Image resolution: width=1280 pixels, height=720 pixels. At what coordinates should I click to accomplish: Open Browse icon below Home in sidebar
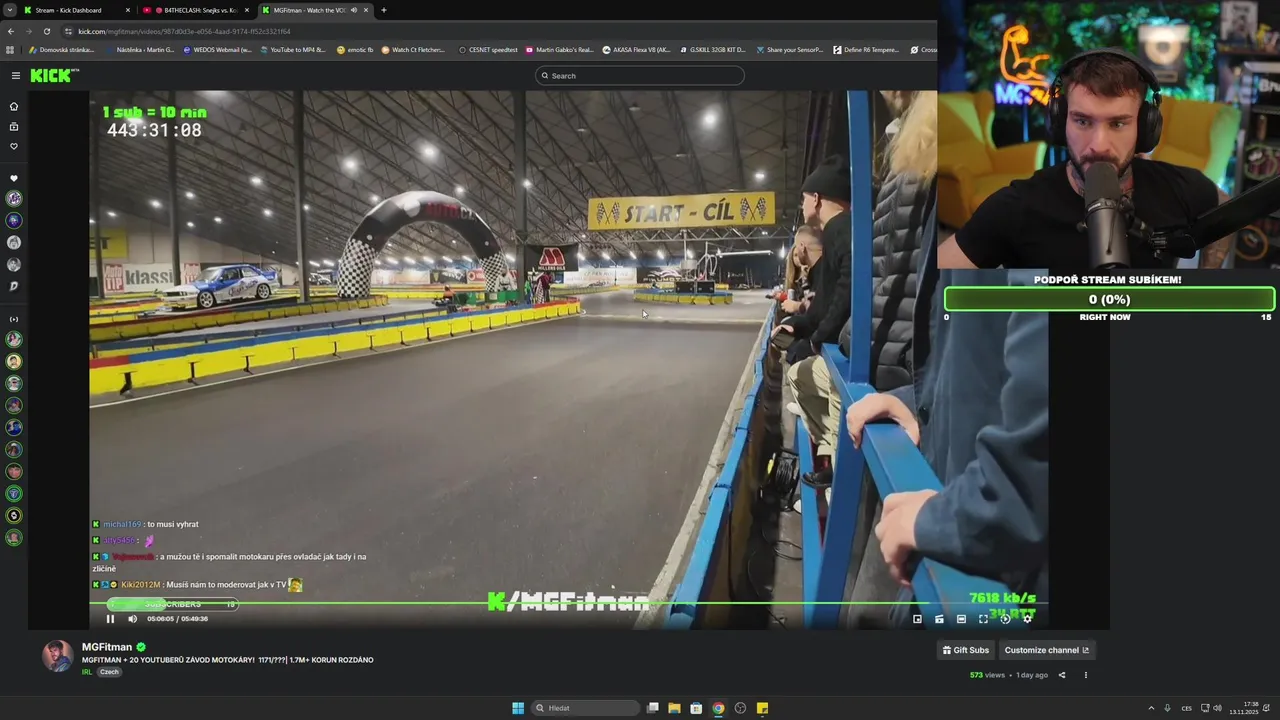click(14, 127)
